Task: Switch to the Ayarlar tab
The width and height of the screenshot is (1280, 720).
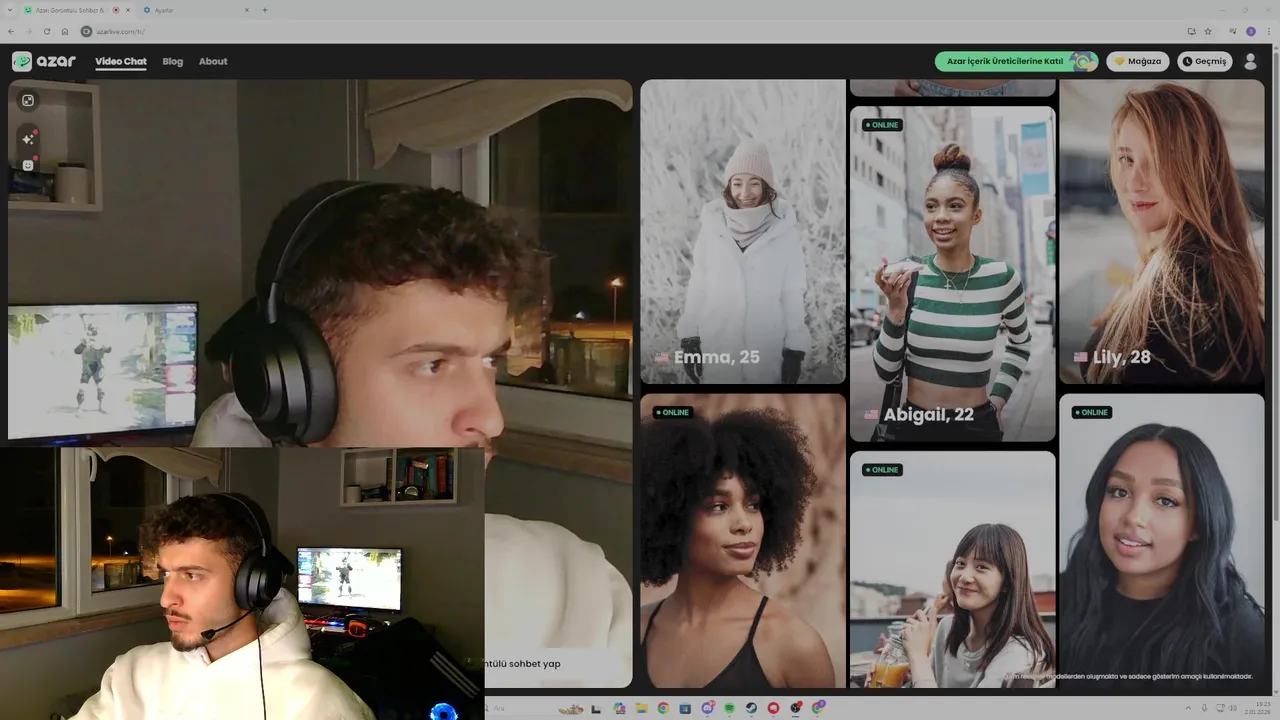Action: click(195, 10)
